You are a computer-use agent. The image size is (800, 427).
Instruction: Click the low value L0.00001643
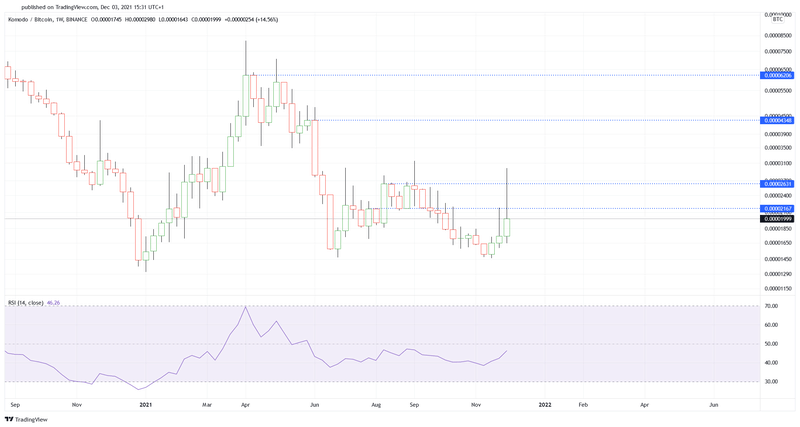173,19
